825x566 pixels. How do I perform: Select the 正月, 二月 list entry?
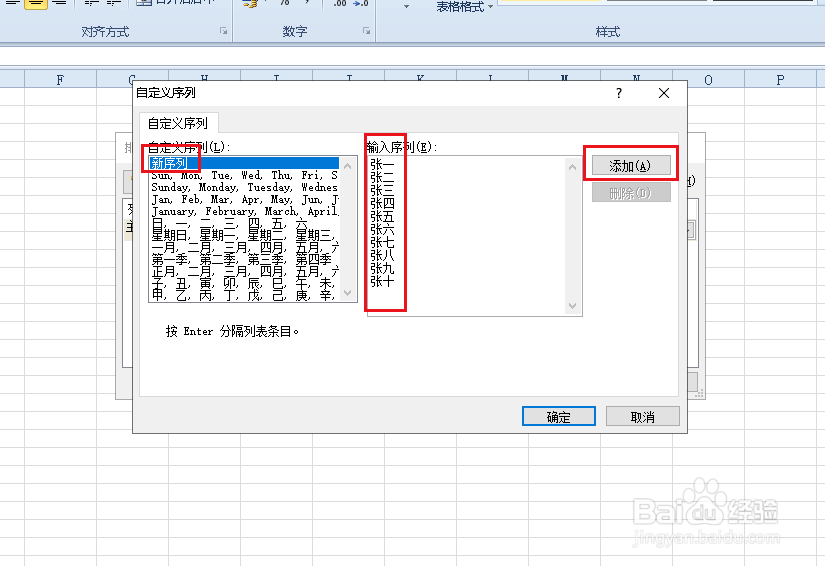tap(244, 272)
